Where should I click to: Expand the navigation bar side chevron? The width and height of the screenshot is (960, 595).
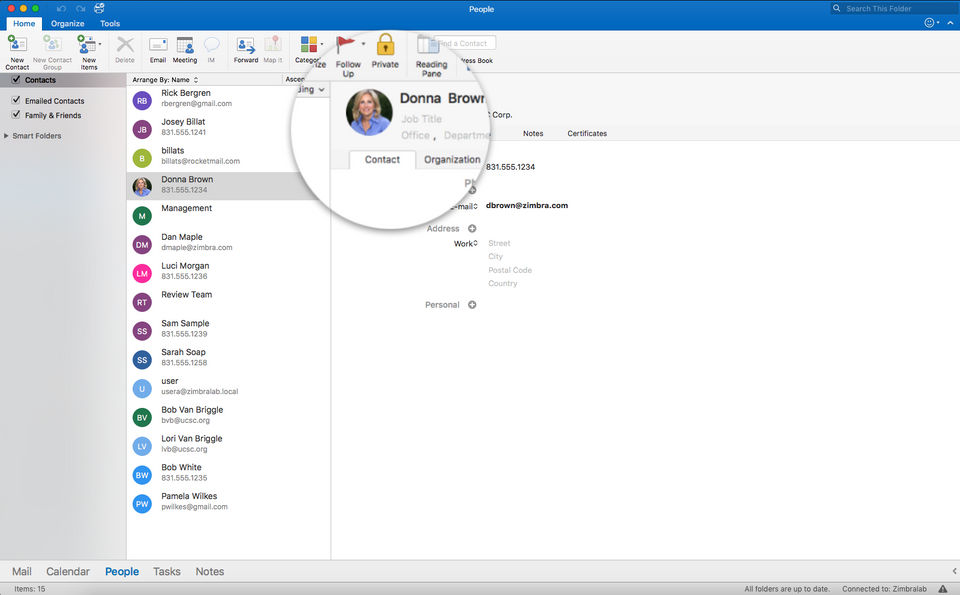(x=954, y=571)
